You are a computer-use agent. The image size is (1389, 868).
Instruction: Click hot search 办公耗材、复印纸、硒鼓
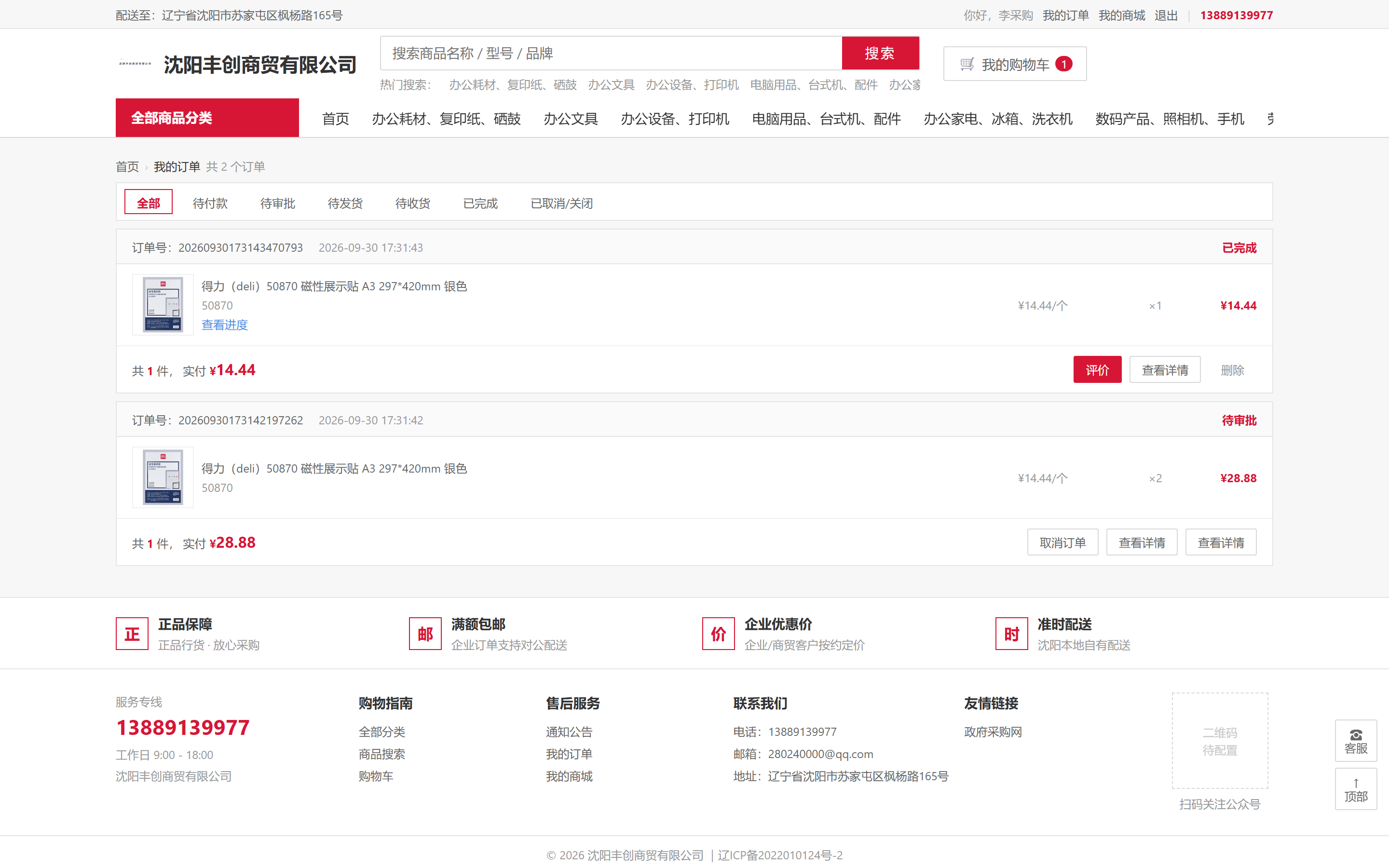click(x=513, y=85)
